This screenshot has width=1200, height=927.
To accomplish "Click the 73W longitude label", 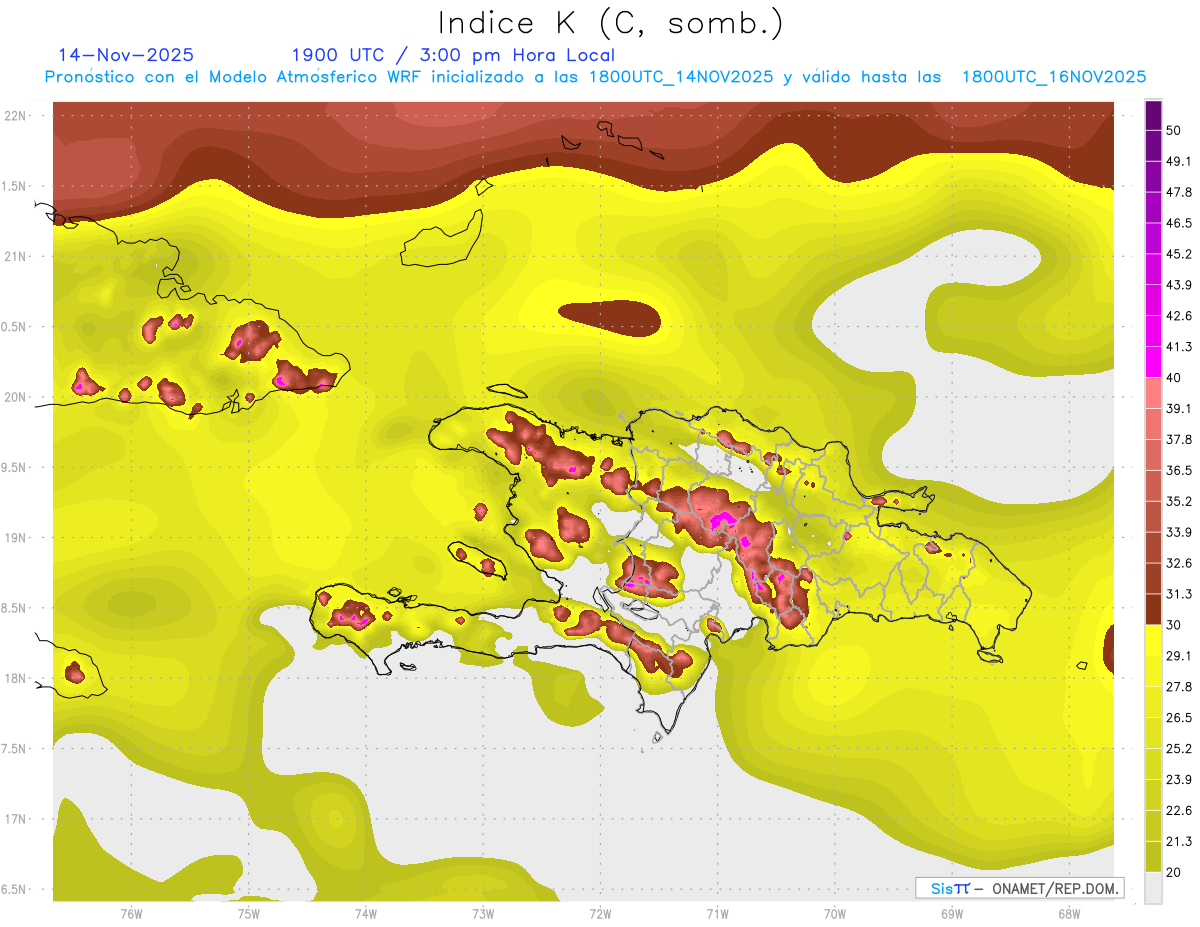I will [x=483, y=913].
